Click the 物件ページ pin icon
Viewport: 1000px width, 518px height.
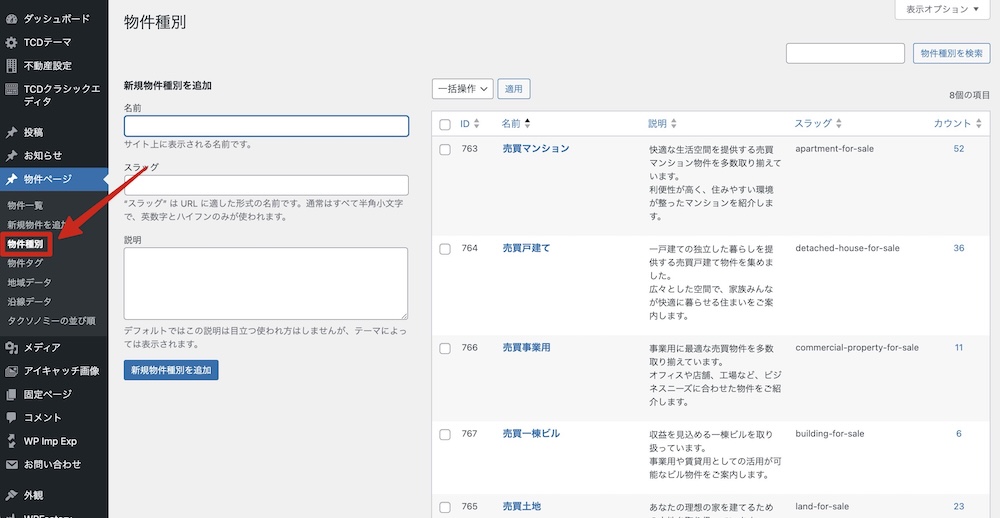click(x=11, y=179)
